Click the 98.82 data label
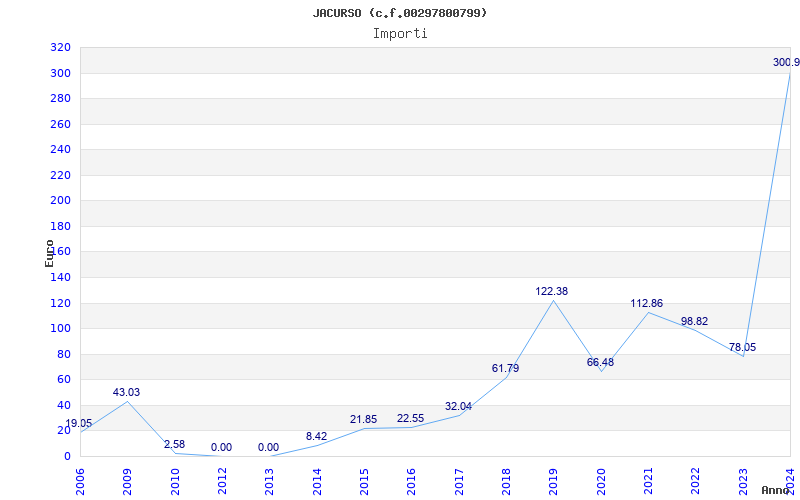Image resolution: width=800 pixels, height=500 pixels. (694, 321)
